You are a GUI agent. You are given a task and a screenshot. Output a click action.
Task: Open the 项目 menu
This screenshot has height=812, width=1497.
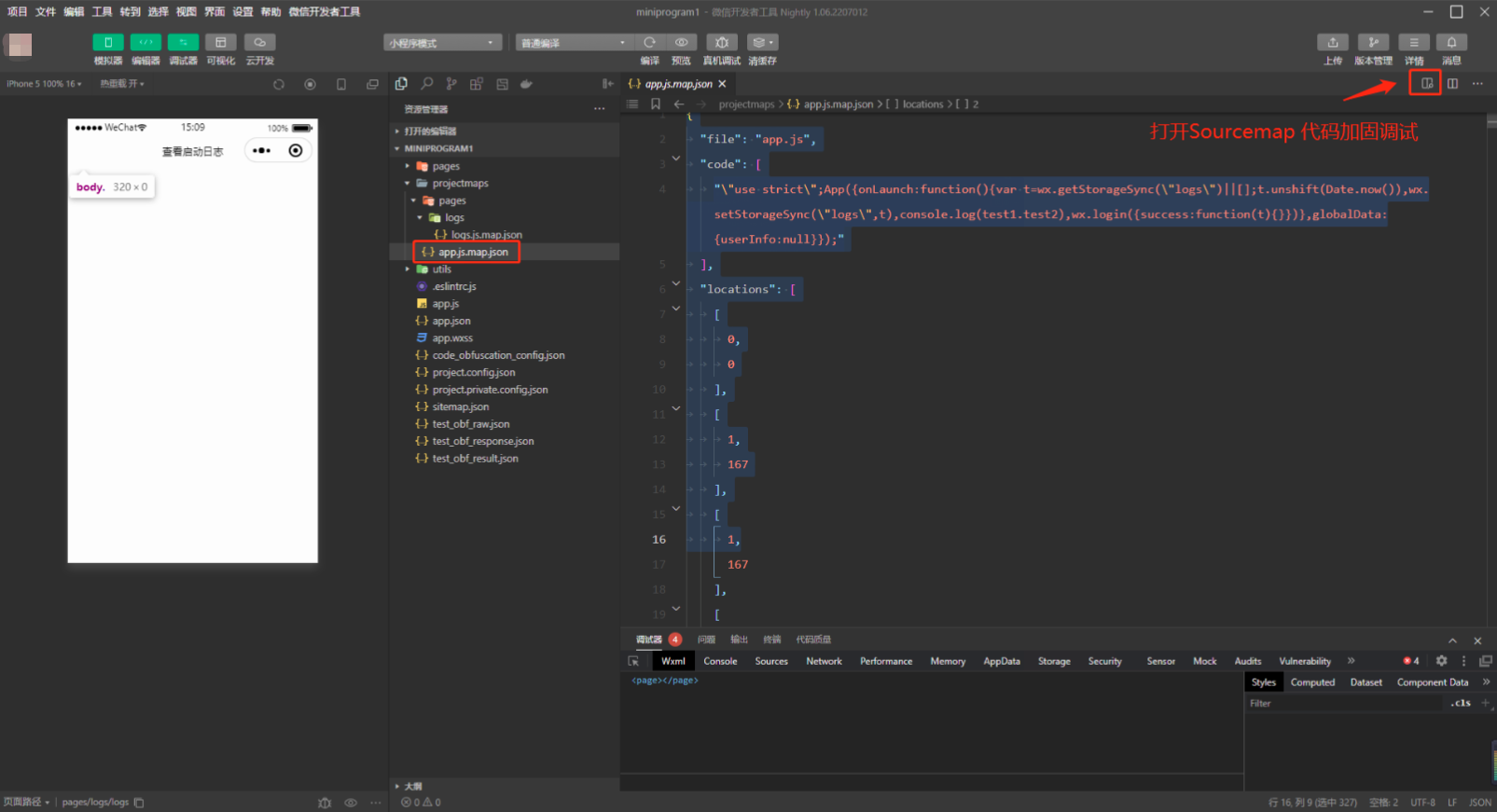18,12
